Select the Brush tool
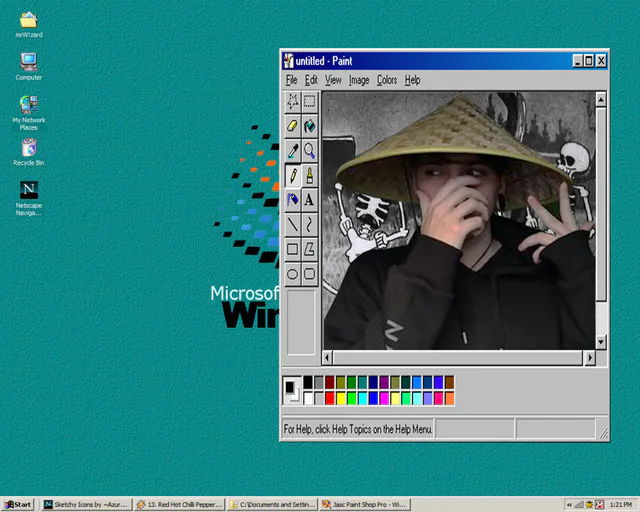The width and height of the screenshot is (640, 512). (310, 176)
